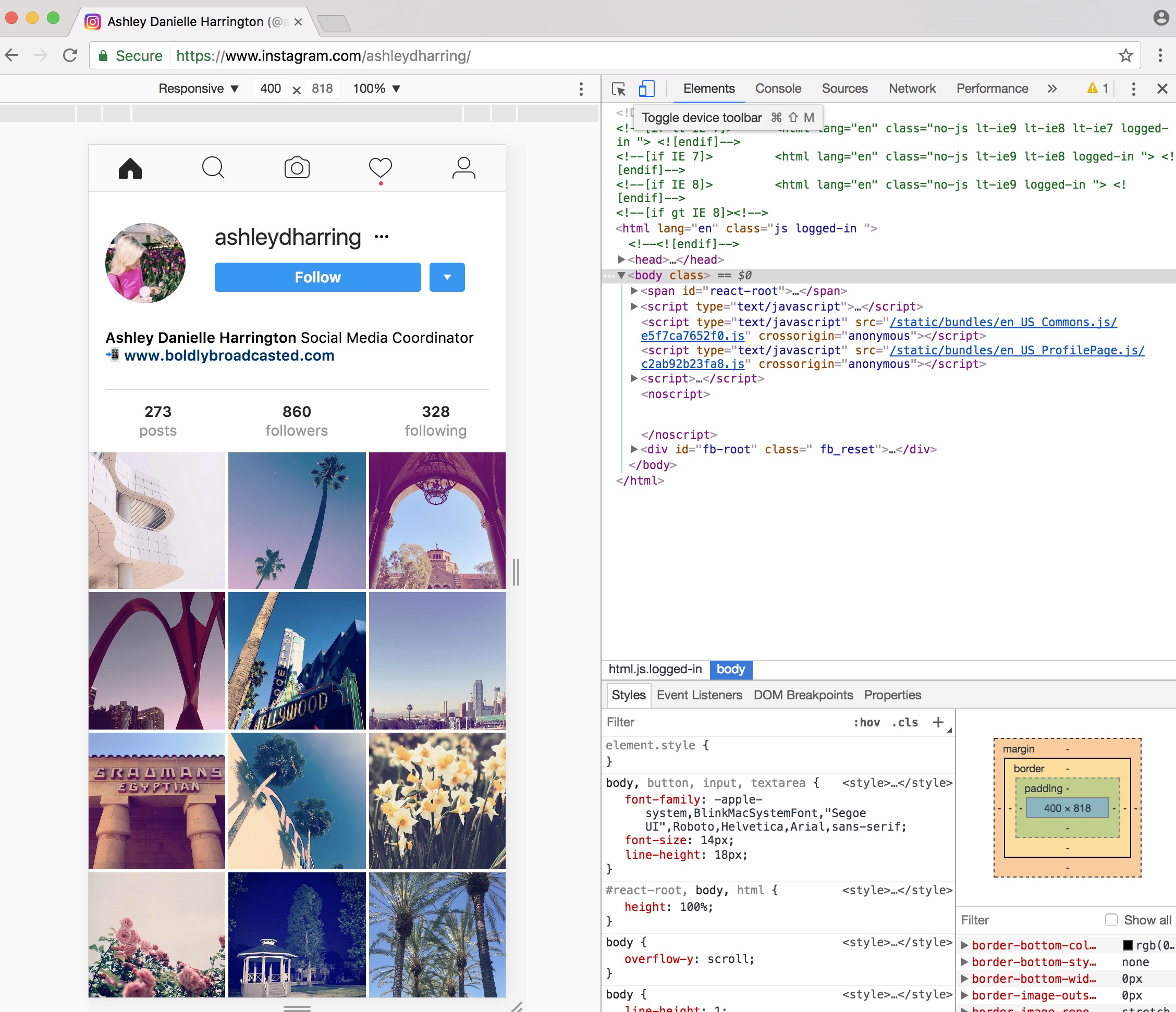Viewport: 1176px width, 1012px height.
Task: Tap the camera upload icon
Action: click(x=297, y=168)
